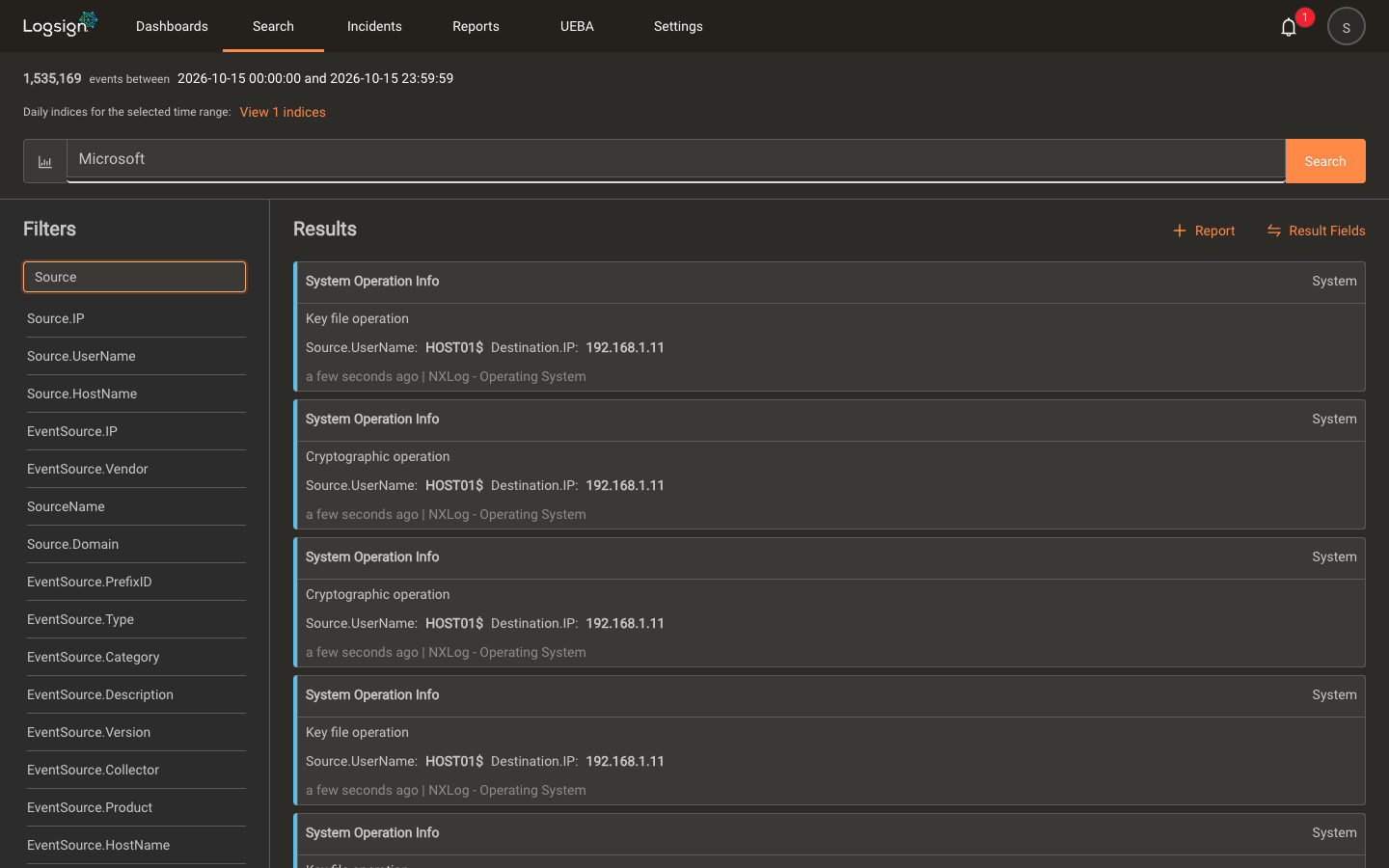Screen dimensions: 1389x868
Task: Click the Source filter search box
Action: coord(134,277)
